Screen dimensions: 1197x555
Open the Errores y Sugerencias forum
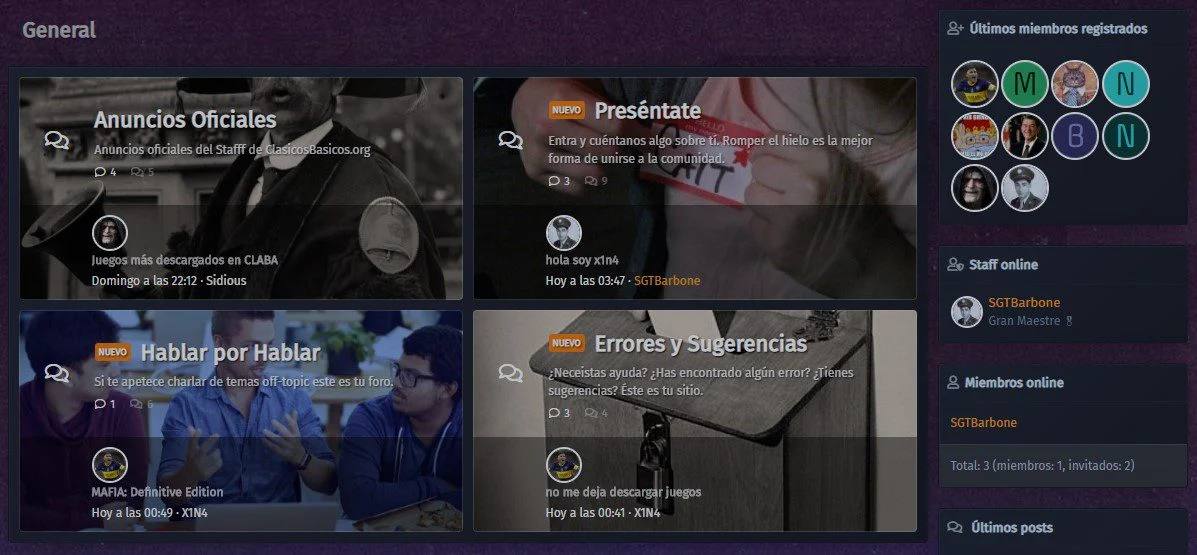(700, 344)
